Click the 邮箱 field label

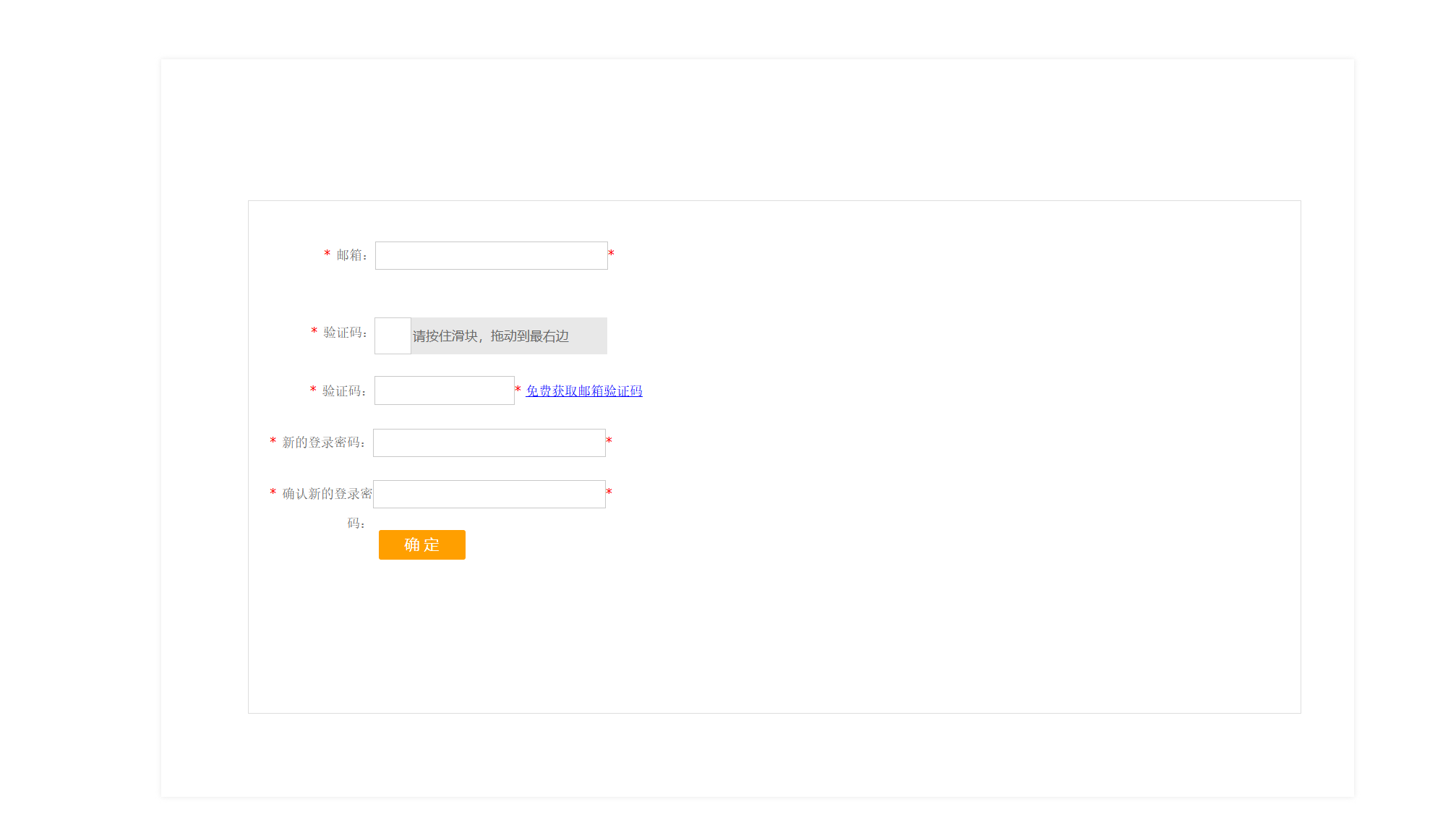[x=351, y=255]
